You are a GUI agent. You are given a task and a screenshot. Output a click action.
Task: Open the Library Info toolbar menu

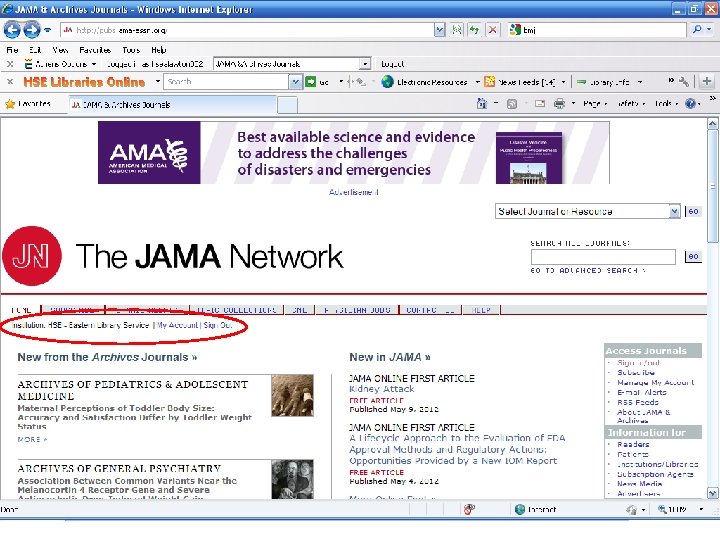pos(609,82)
